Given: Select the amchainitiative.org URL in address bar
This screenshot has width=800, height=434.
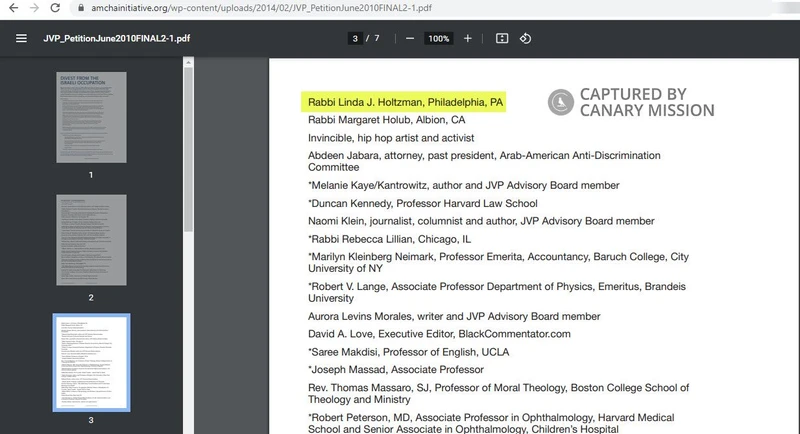Looking at the screenshot, I should tap(261, 8).
